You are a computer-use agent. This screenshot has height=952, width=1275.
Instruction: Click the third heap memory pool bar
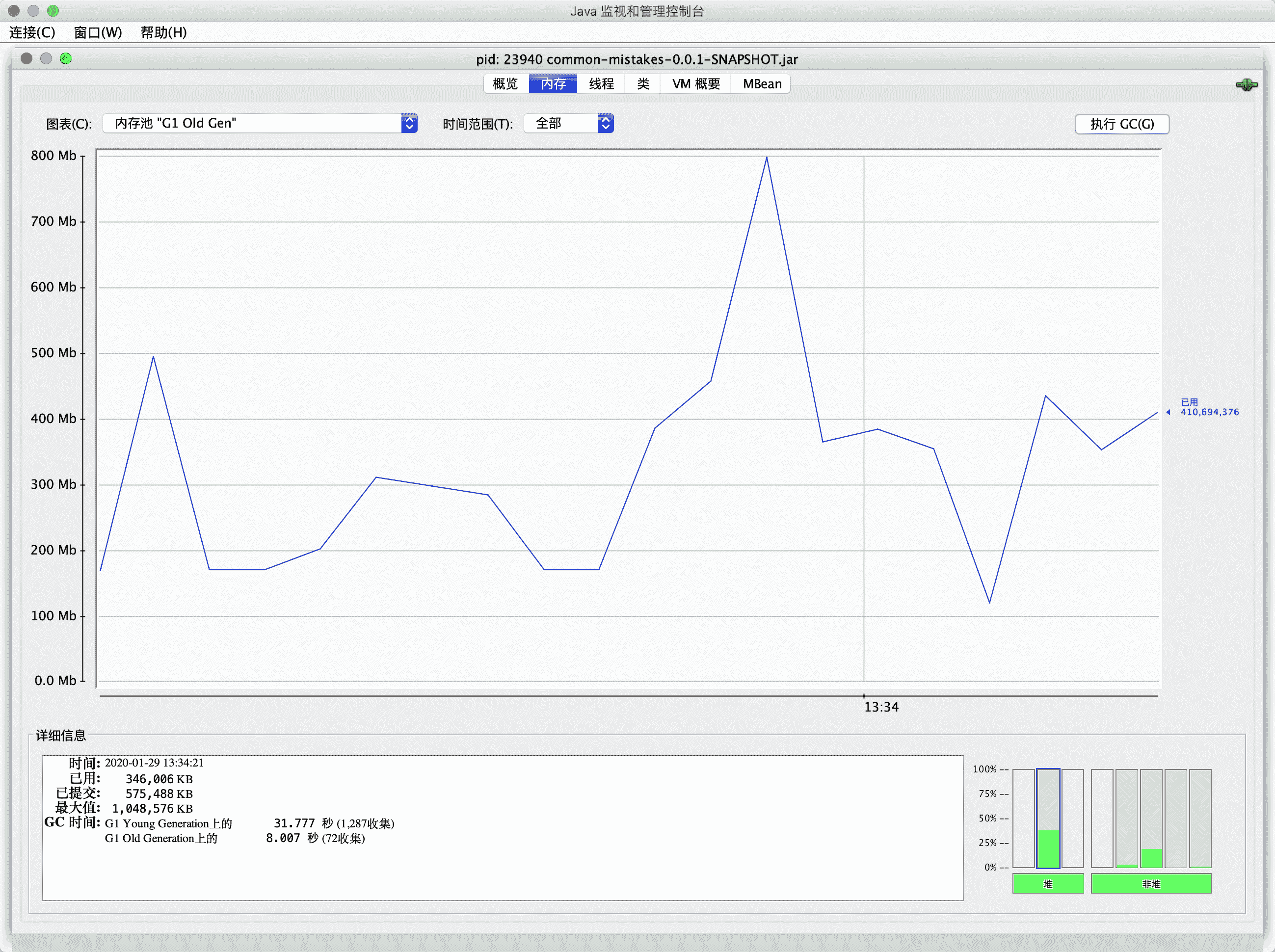coord(1072,818)
